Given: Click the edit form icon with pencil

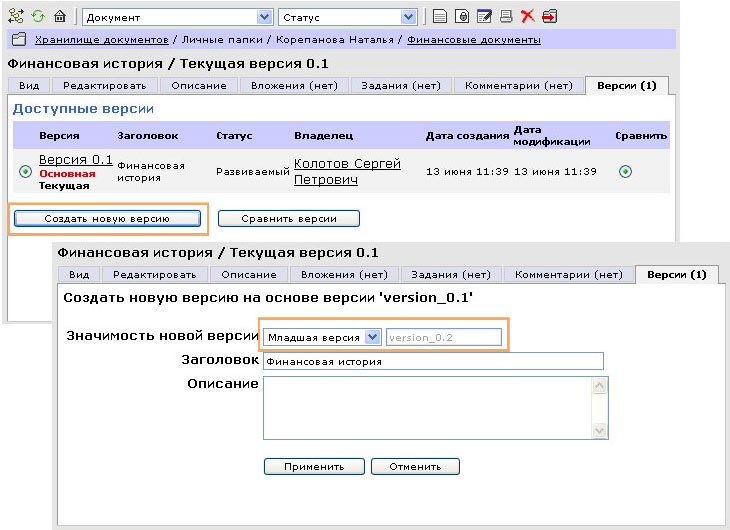Looking at the screenshot, I should coord(484,17).
